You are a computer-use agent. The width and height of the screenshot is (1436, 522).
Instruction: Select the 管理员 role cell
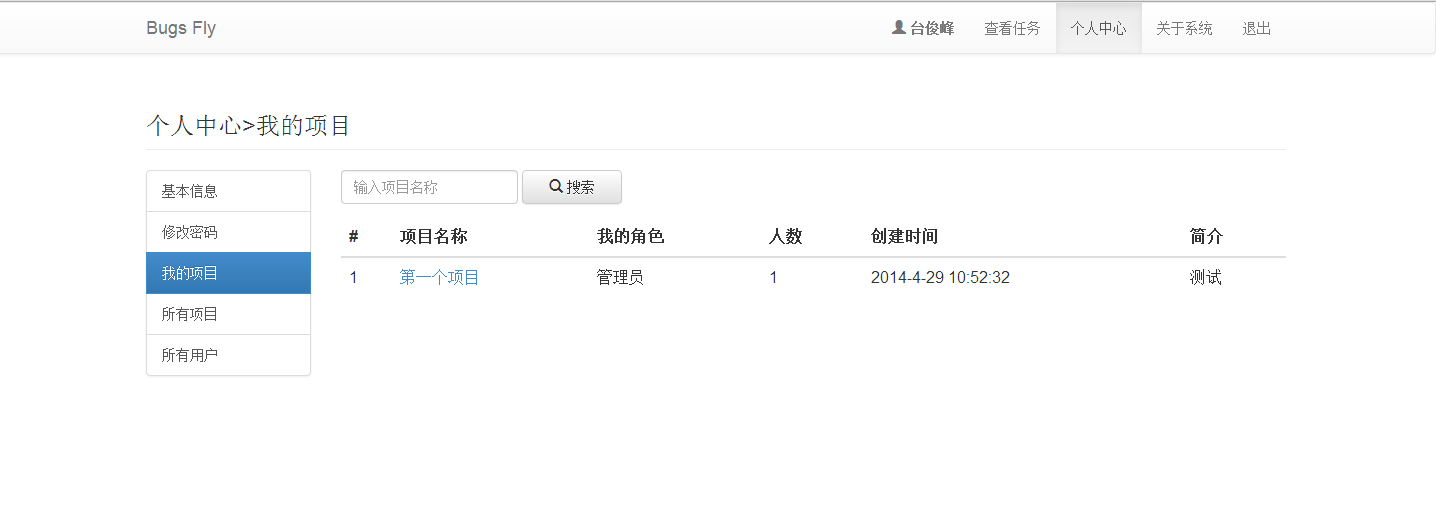(x=620, y=278)
